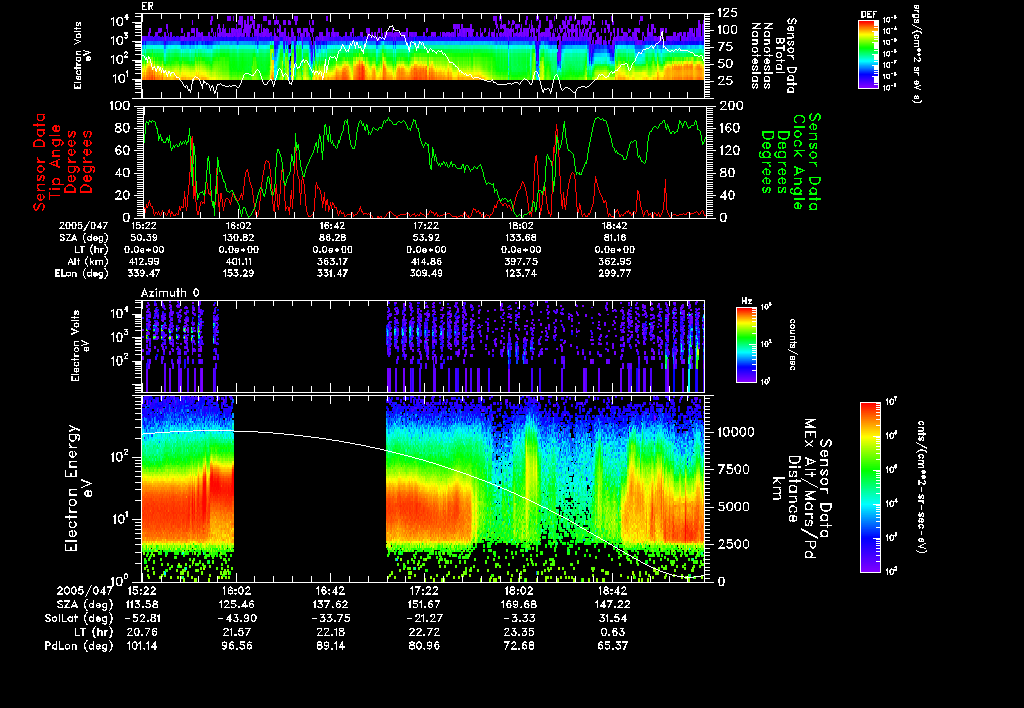The width and height of the screenshot is (1024, 708).
Task: Select 16:42 tick under bottom spectrogram
Action: (332, 591)
